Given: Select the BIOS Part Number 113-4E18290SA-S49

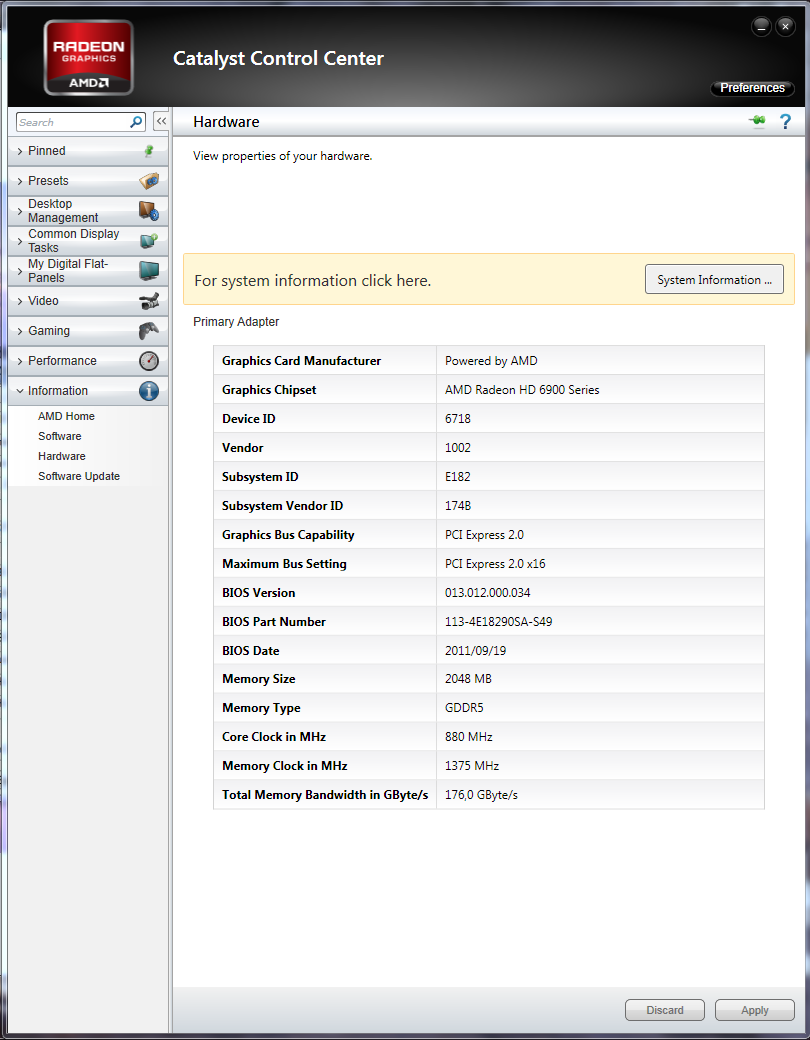Looking at the screenshot, I should pos(498,621).
